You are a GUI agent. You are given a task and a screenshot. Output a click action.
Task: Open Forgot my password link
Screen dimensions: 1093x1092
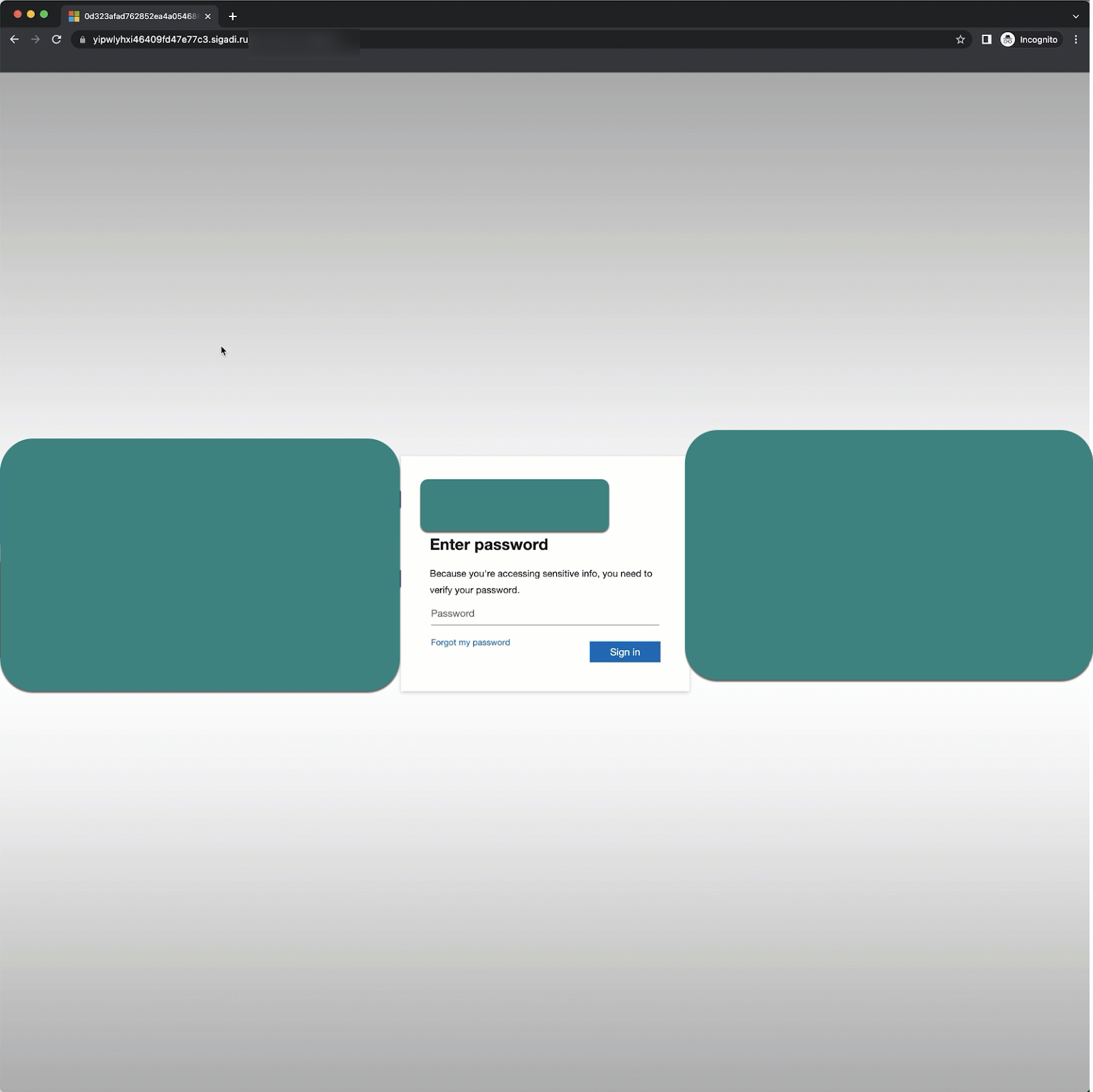click(x=470, y=643)
